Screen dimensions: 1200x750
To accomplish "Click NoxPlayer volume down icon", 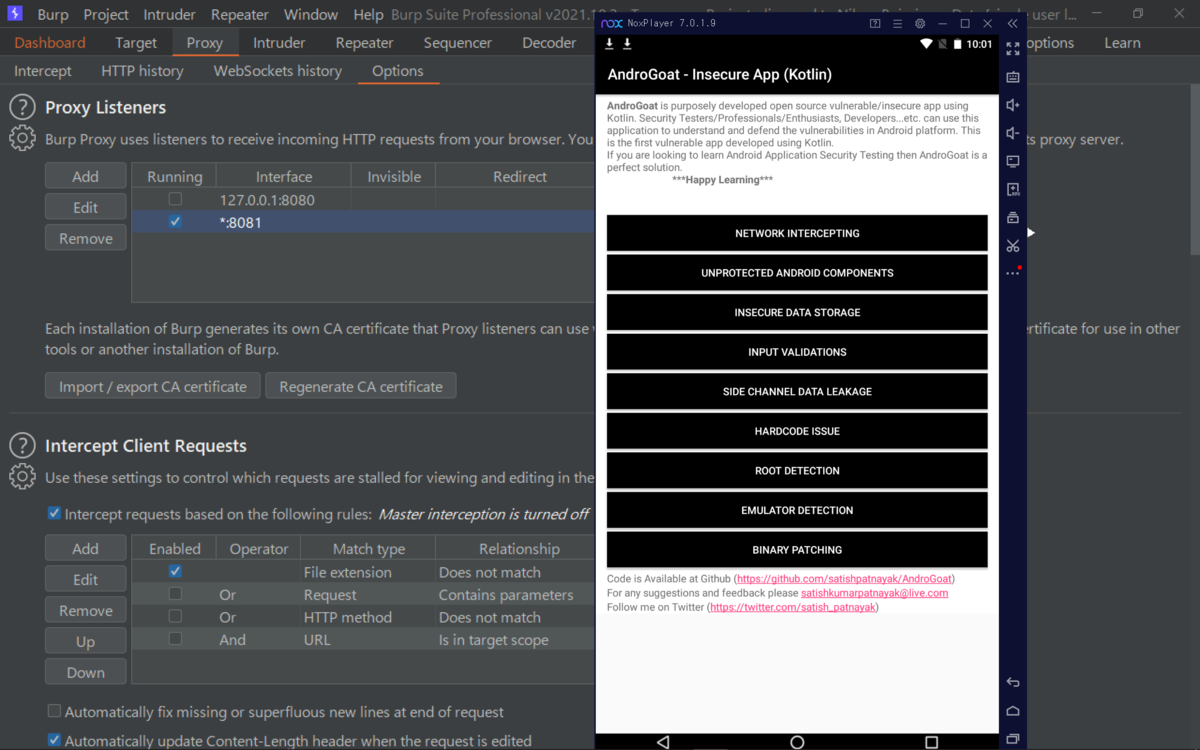I will tap(1013, 133).
